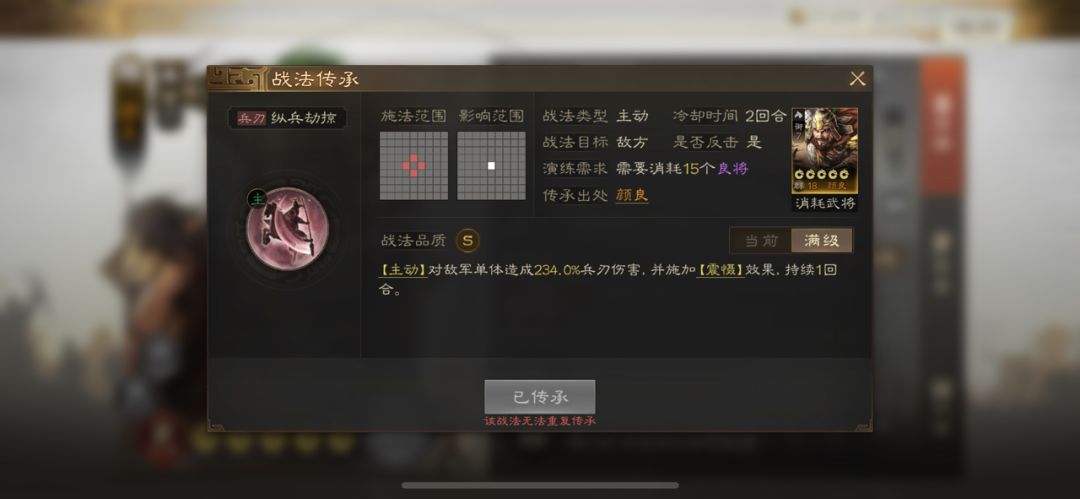
Task: Tap the ornate emblem beside 战法传承 title
Action: 237,79
